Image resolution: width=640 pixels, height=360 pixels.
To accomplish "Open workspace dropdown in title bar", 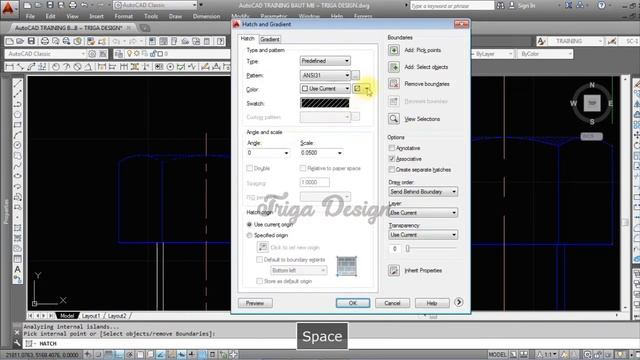I will point(155,5).
